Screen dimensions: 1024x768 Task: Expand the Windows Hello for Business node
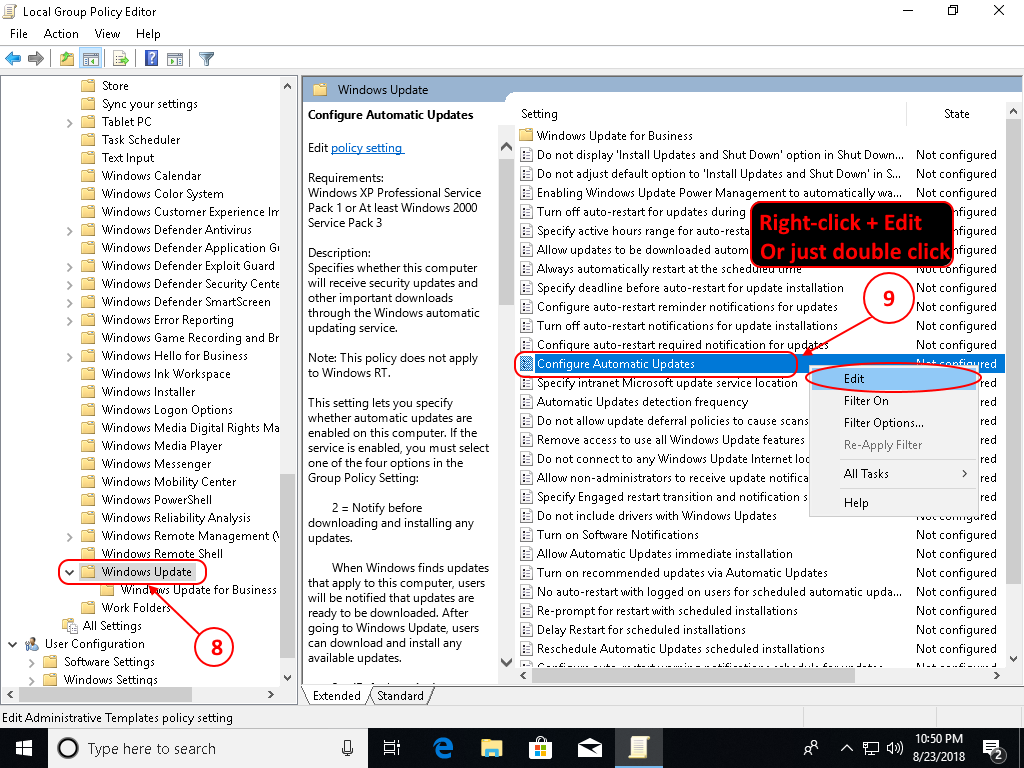[69, 357]
